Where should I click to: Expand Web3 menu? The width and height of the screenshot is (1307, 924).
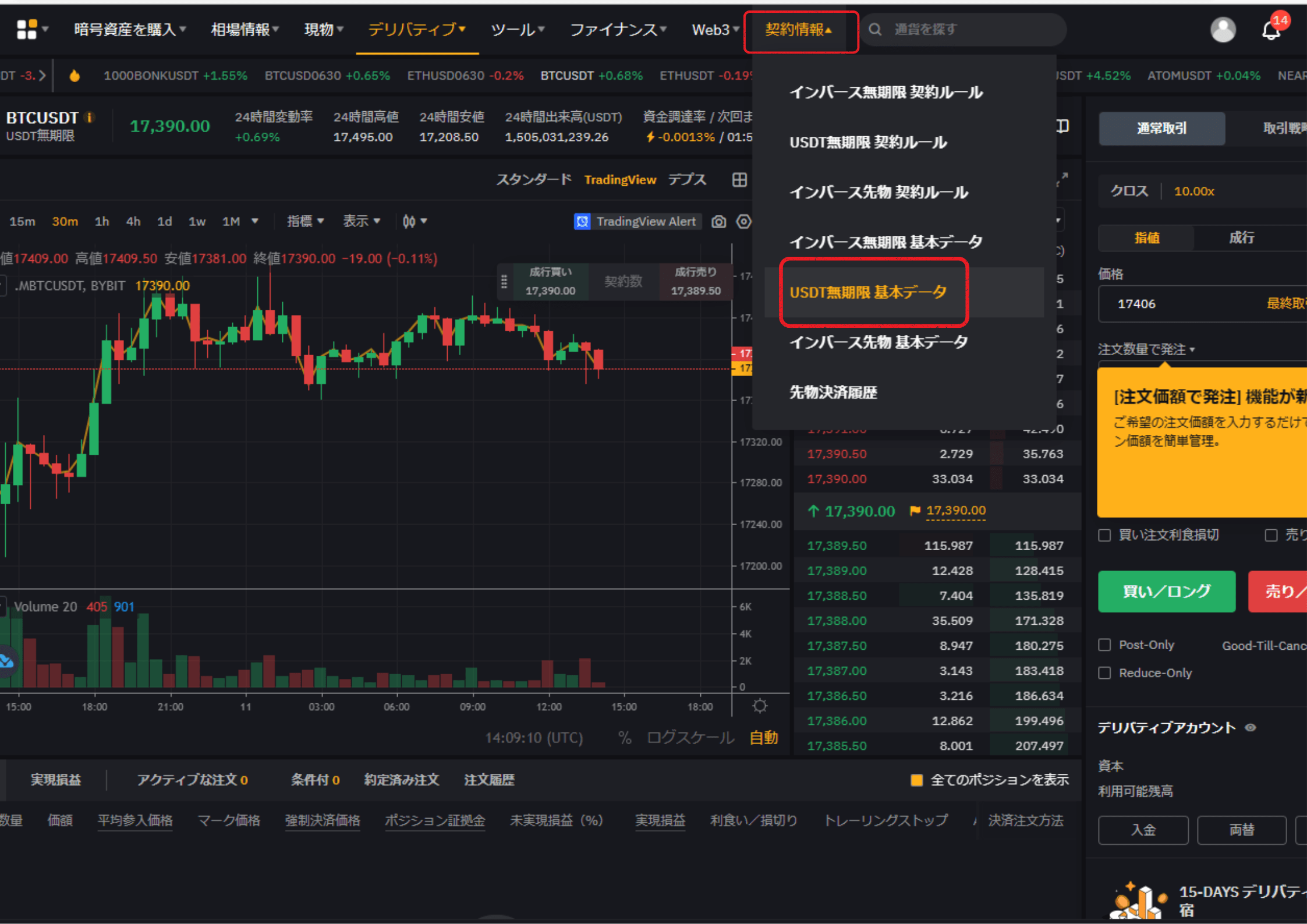click(716, 29)
